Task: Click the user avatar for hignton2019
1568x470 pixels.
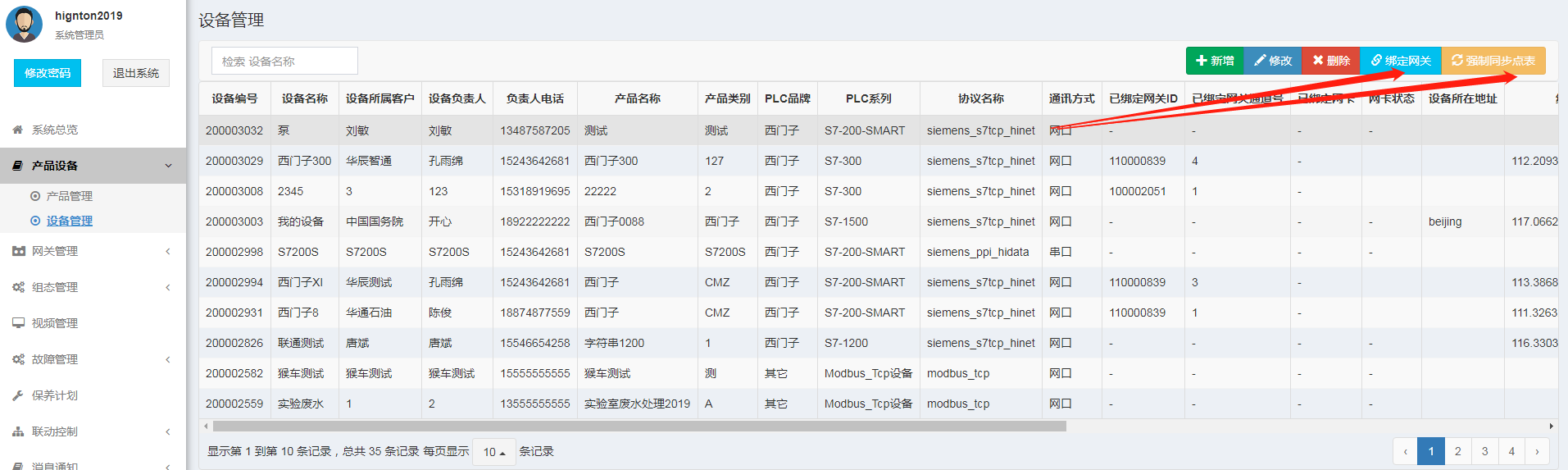Action: click(24, 25)
